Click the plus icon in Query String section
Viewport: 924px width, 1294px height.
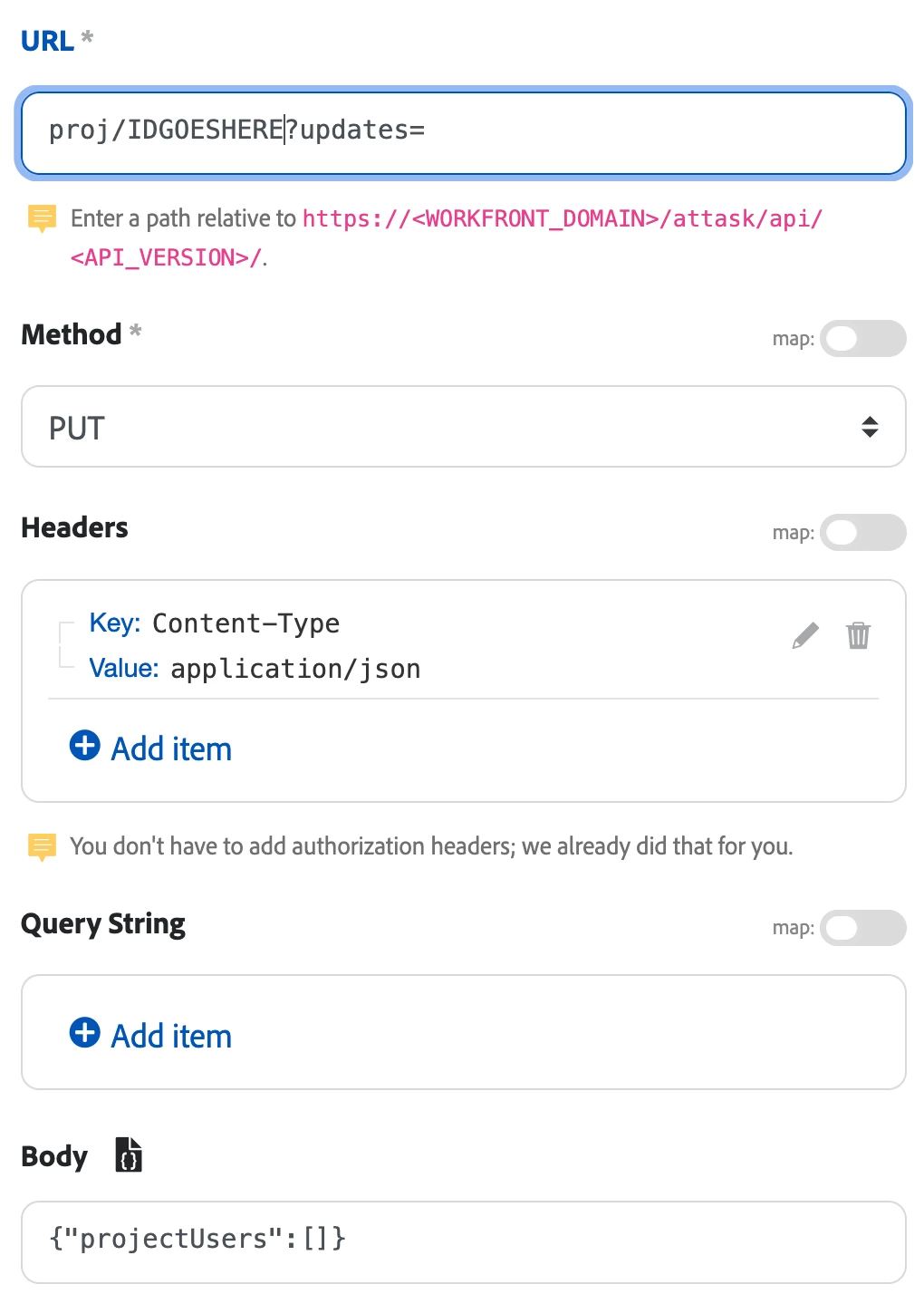(x=85, y=1032)
